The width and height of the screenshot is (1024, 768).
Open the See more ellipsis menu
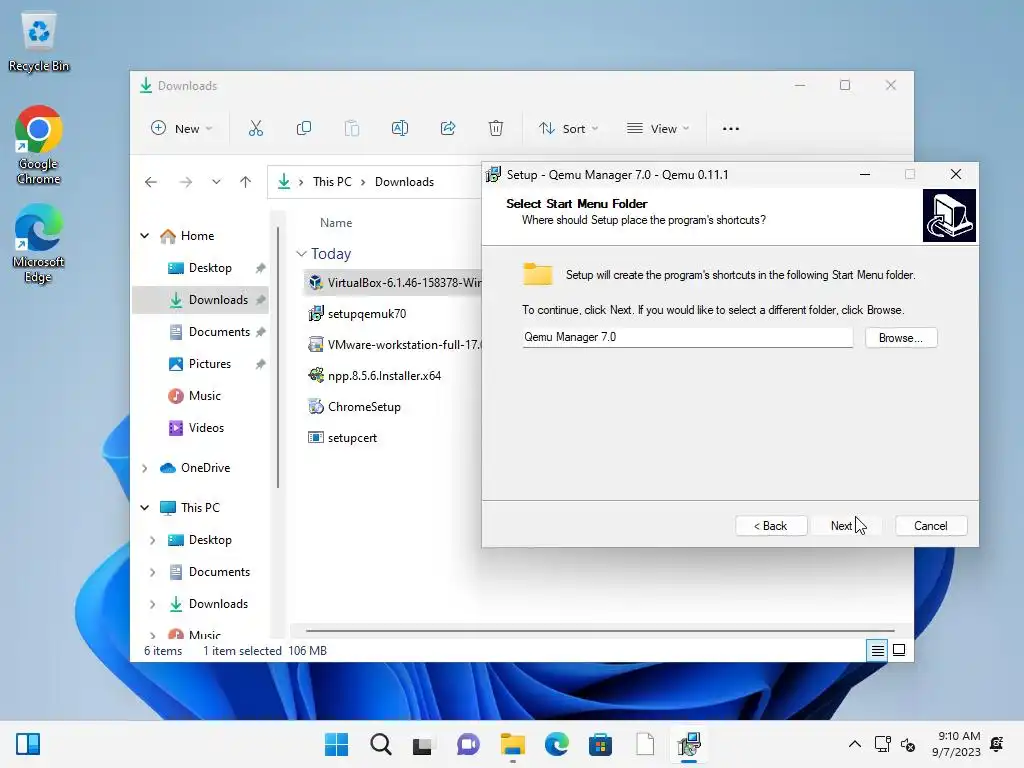click(731, 129)
